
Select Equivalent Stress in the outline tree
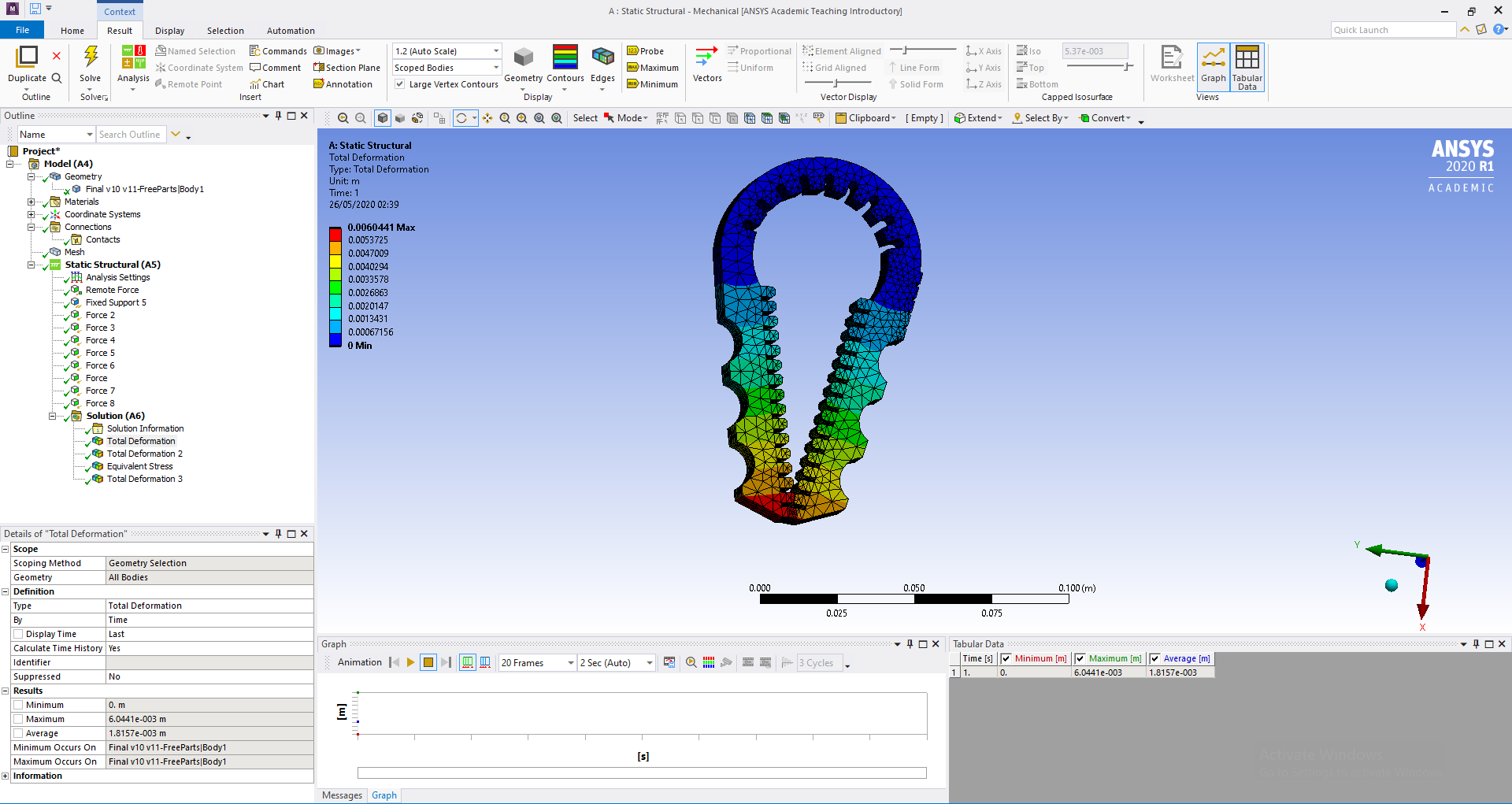pyautogui.click(x=139, y=466)
